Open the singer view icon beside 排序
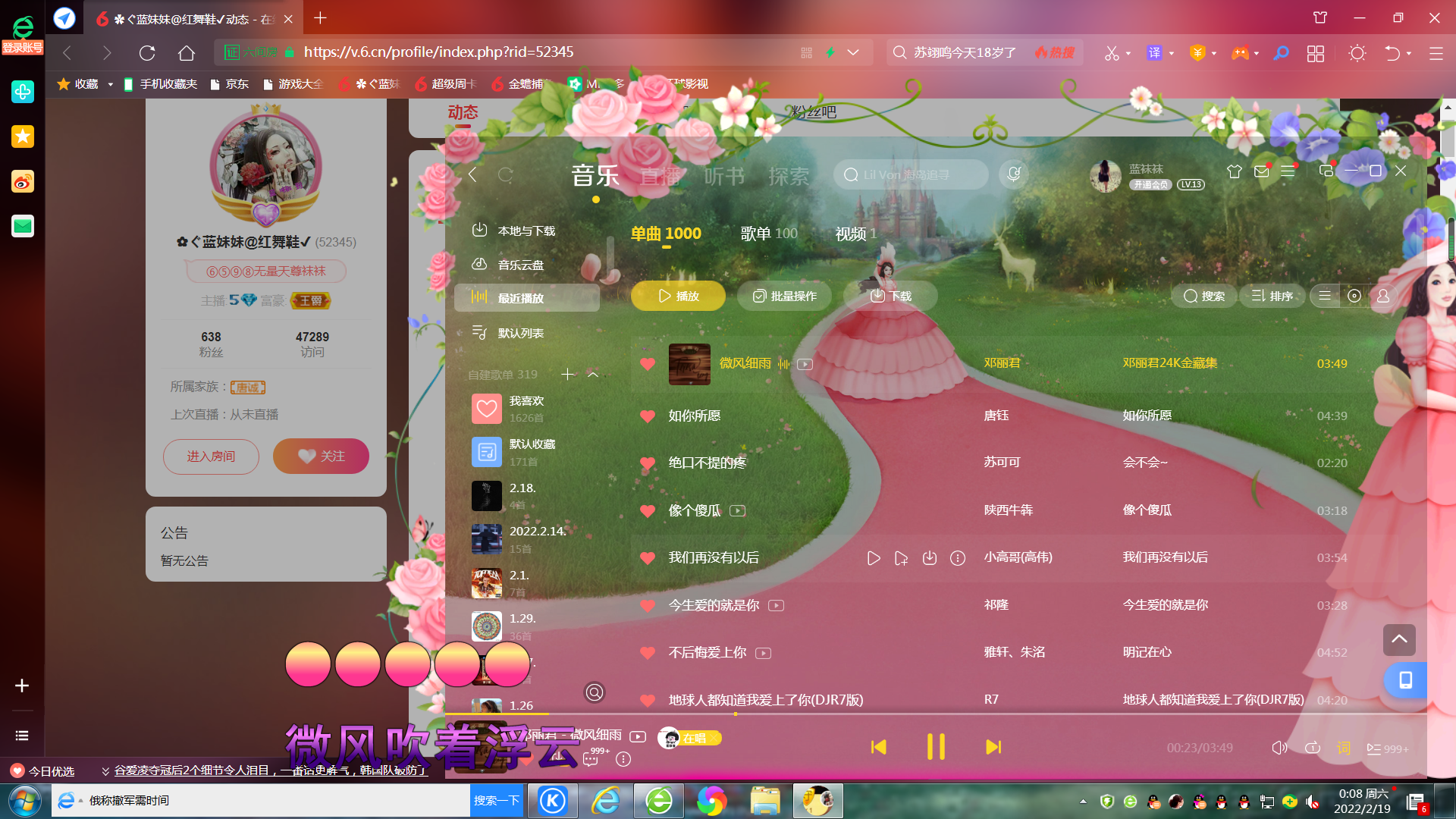The height and width of the screenshot is (819, 1456). point(1383,296)
